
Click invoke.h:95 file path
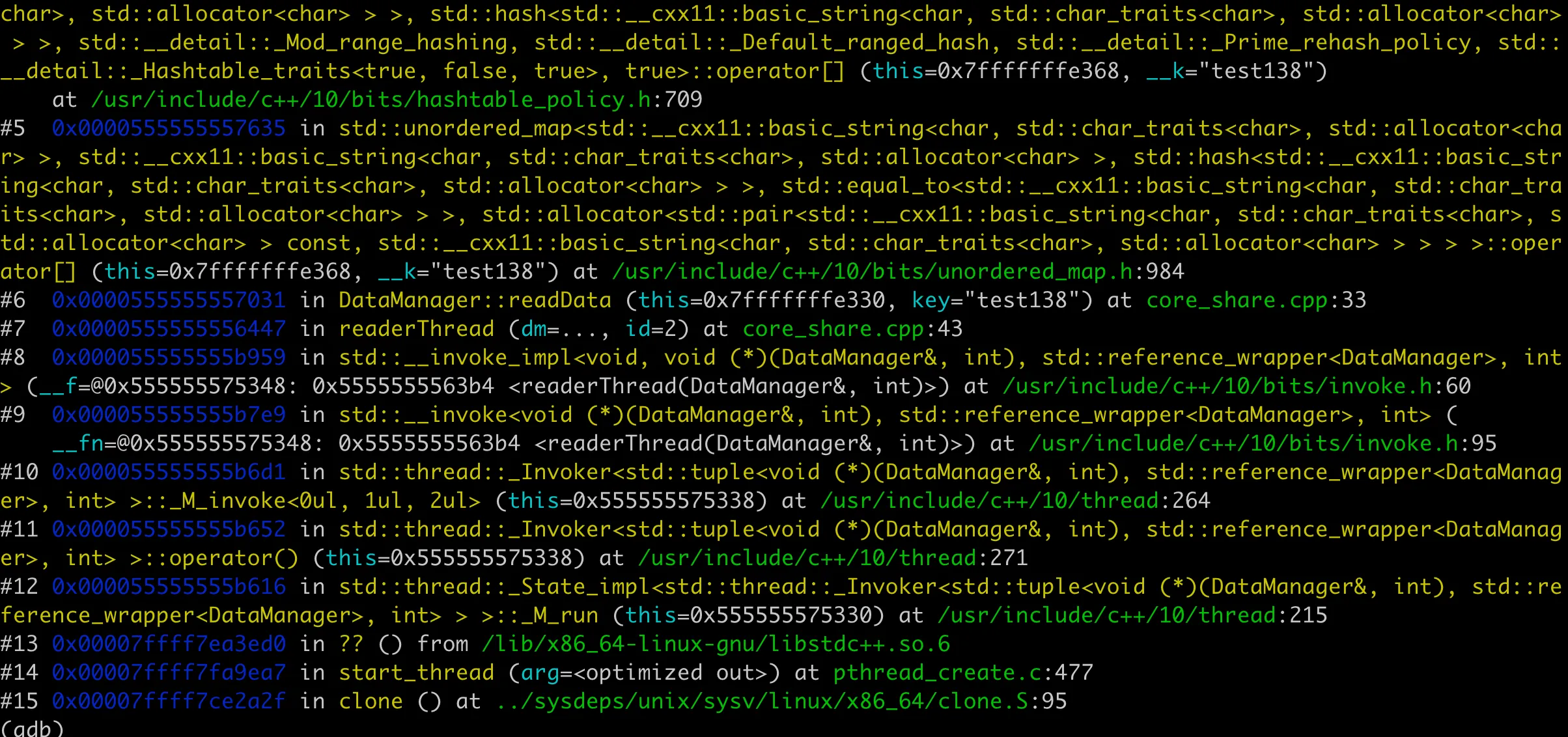click(x=1263, y=443)
